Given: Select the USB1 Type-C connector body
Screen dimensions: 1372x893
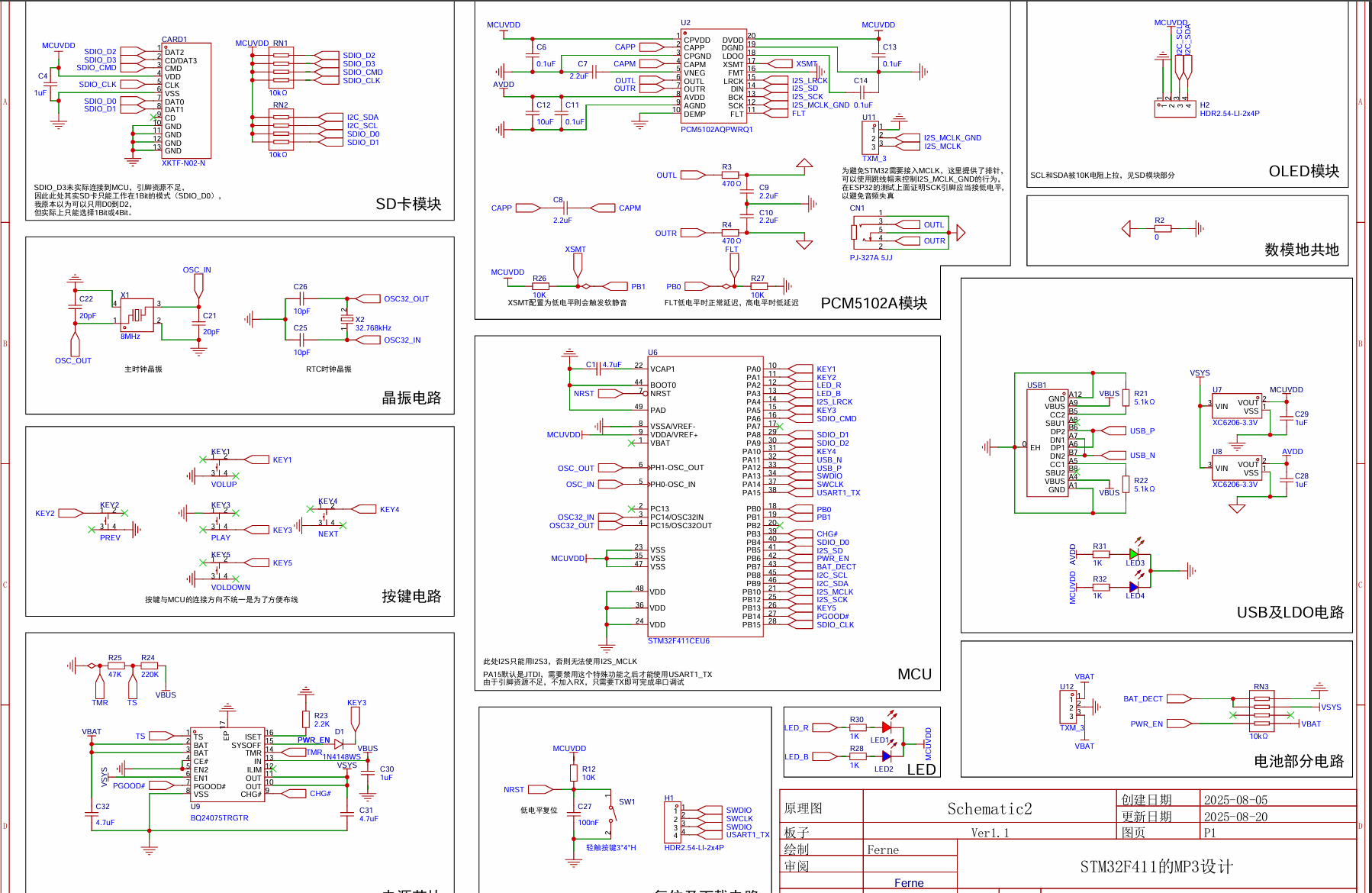Looking at the screenshot, I should point(1047,443).
